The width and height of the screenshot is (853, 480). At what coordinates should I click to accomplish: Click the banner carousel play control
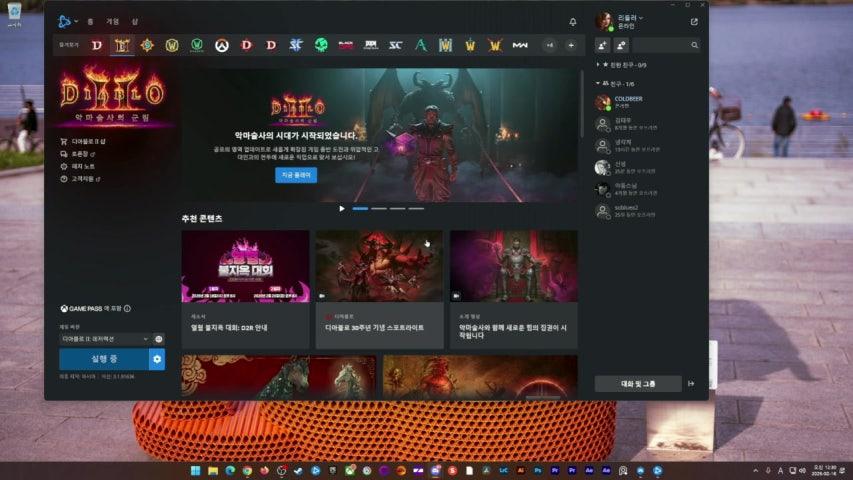[342, 208]
